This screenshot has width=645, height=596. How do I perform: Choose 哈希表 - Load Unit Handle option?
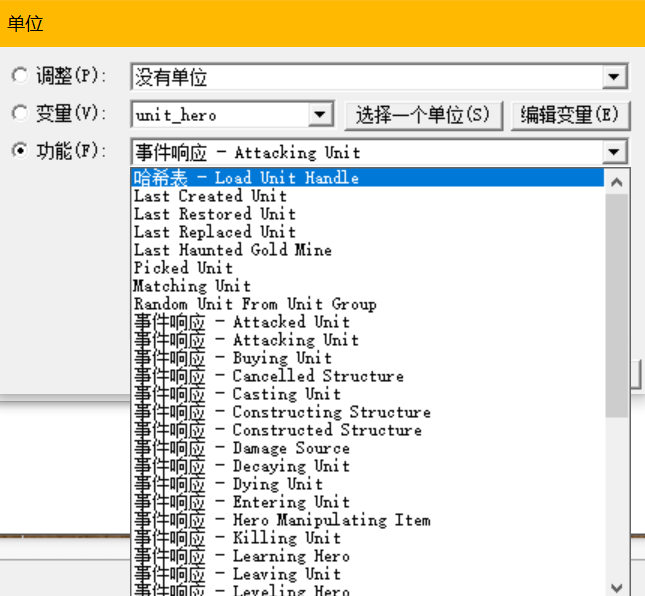click(x=246, y=178)
